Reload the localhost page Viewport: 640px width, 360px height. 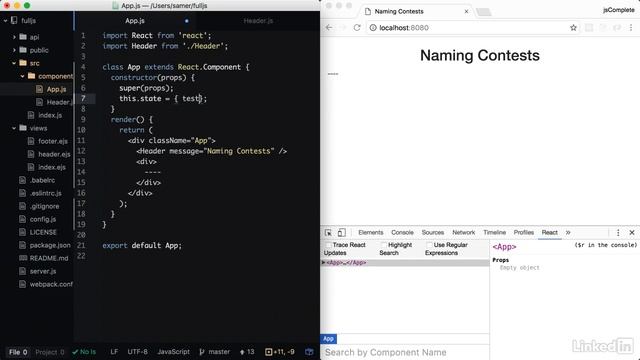(x=357, y=28)
